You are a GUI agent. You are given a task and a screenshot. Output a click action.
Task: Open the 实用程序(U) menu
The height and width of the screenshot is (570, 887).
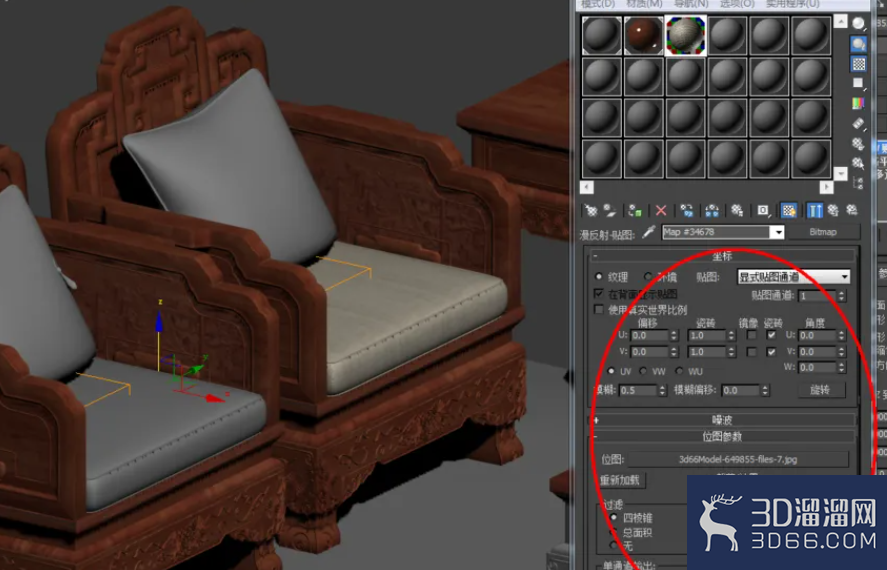pyautogui.click(x=793, y=4)
